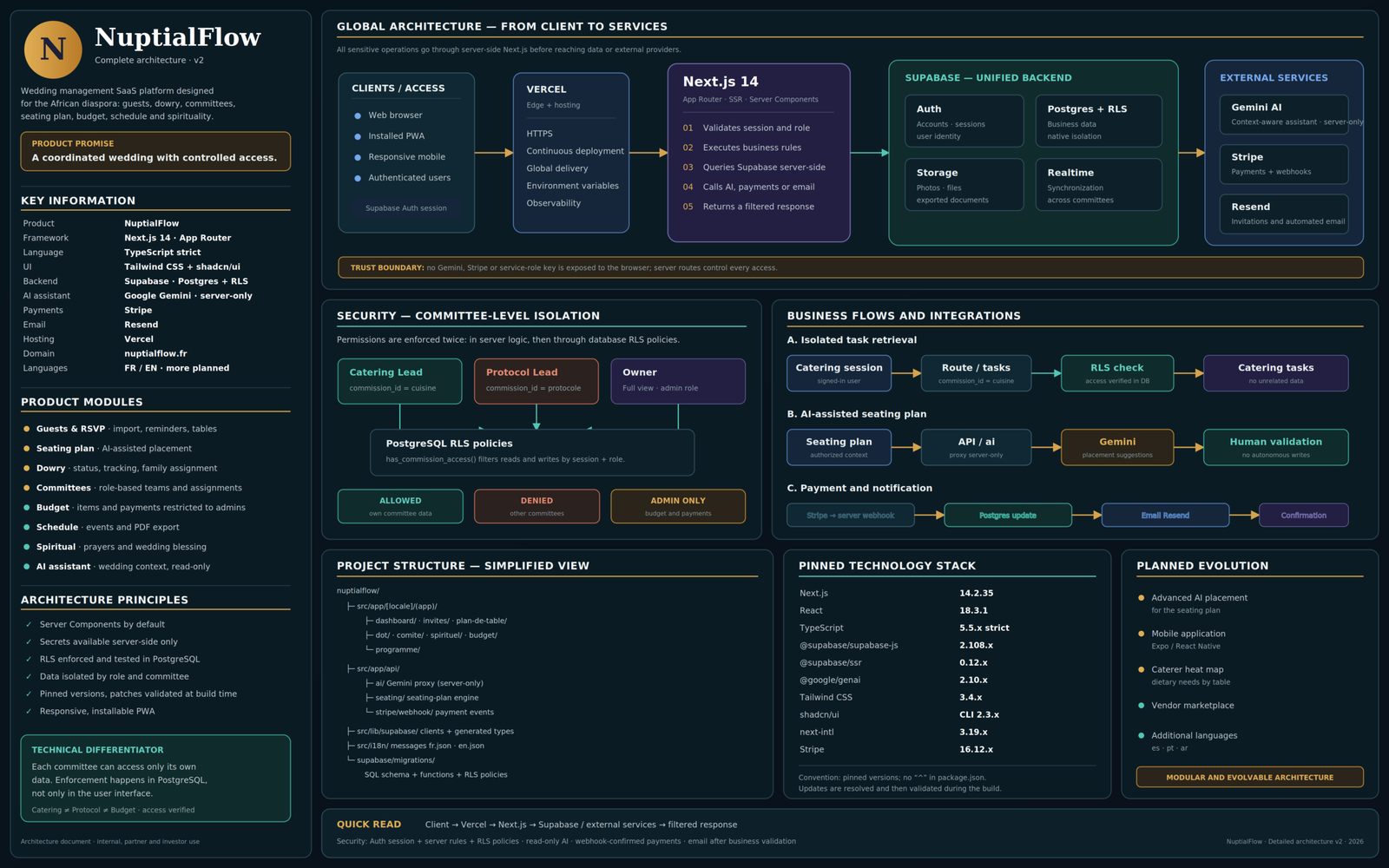Click the ALLOWED badge
Screen dimensions: 1389x868
pos(400,506)
